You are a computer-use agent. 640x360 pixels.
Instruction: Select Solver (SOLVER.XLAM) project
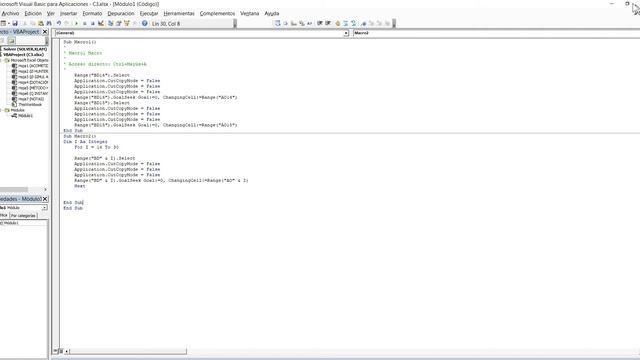pos(25,49)
